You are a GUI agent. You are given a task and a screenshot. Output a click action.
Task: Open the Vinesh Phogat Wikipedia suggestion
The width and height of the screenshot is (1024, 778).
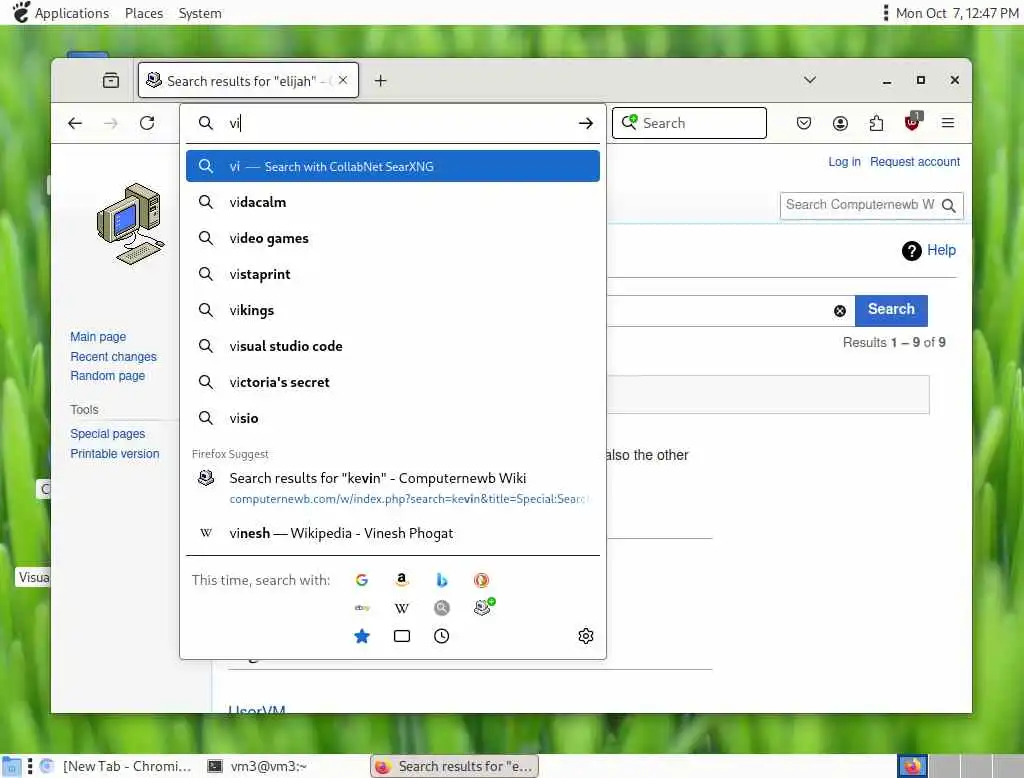392,533
